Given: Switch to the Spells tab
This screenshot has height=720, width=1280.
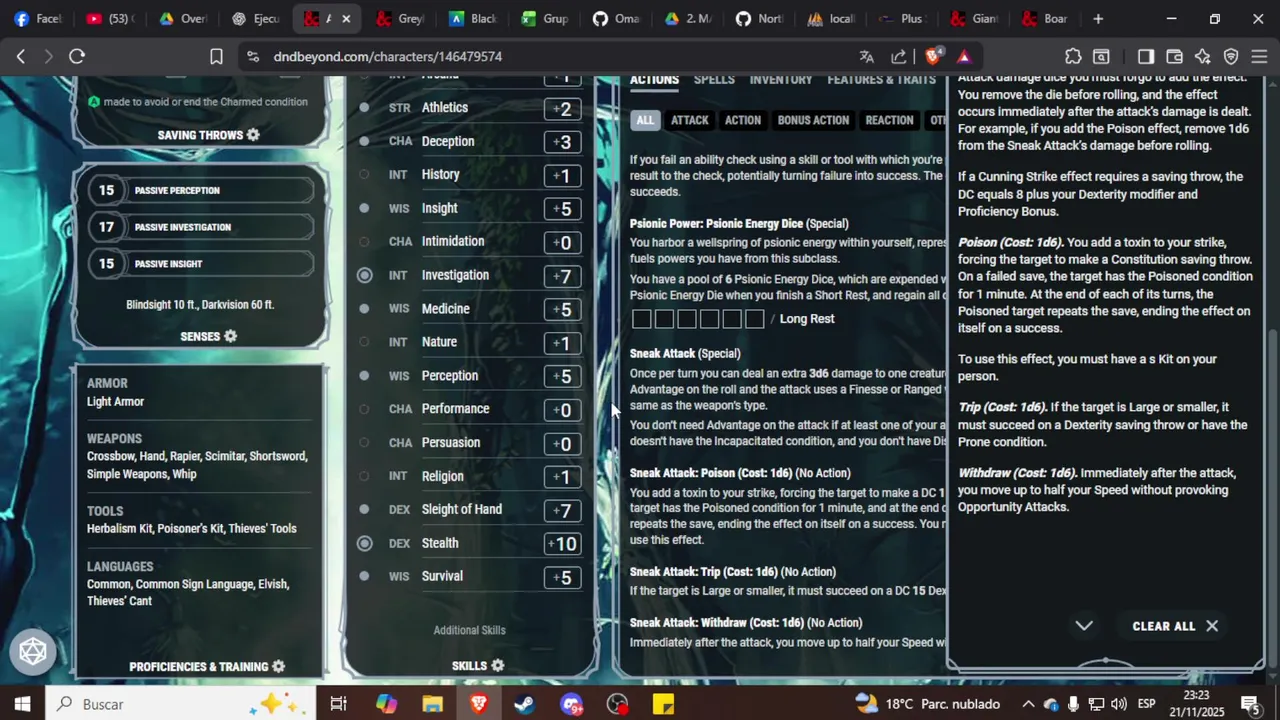Looking at the screenshot, I should 714,79.
